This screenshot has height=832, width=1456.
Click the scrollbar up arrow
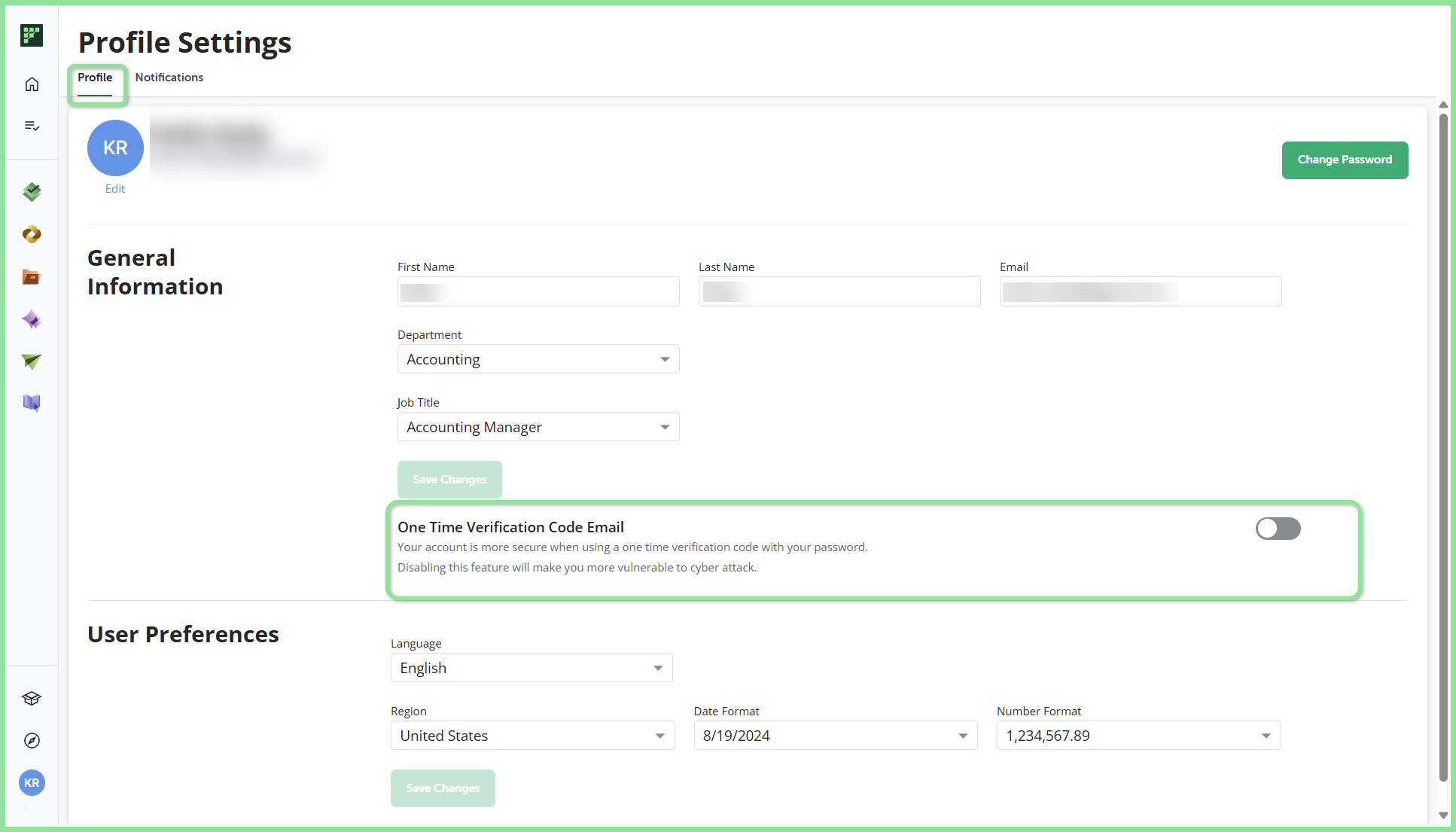(x=1443, y=105)
